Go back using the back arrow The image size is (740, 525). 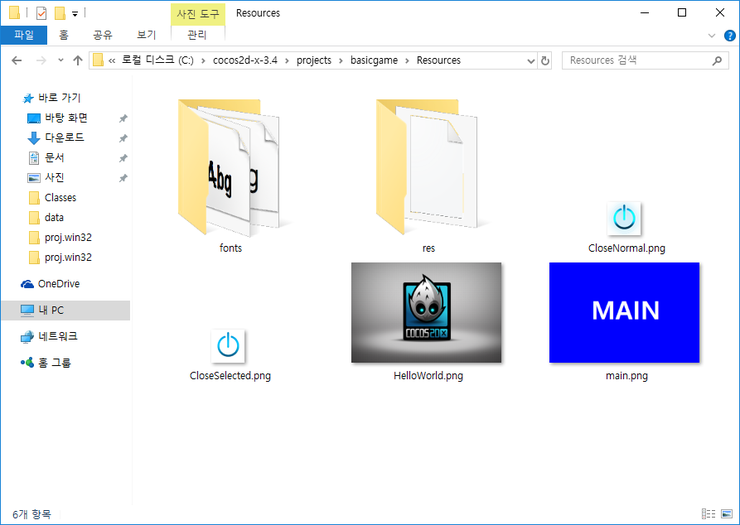pos(17,60)
